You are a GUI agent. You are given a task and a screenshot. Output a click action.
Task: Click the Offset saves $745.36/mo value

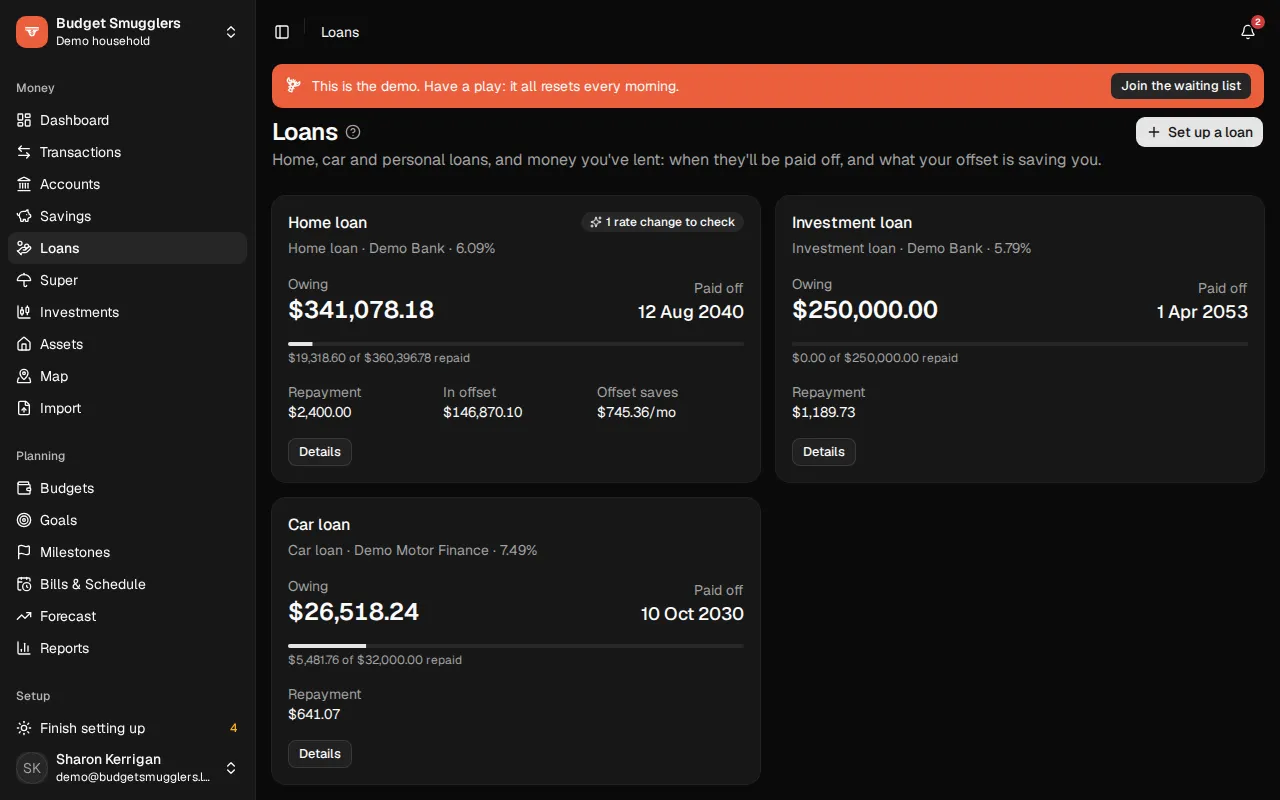pyautogui.click(x=636, y=412)
